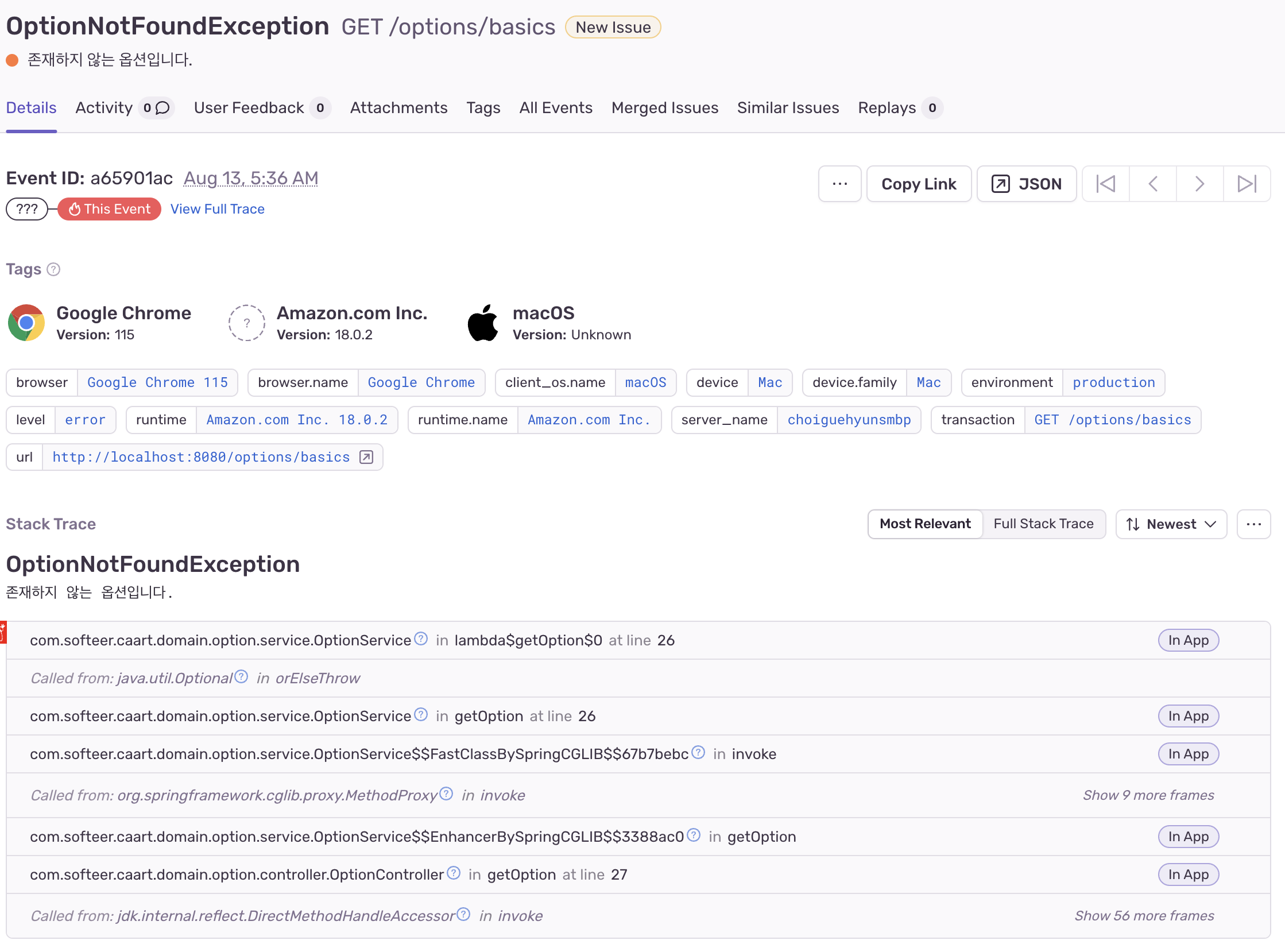Go to previous event chevron
Screen dimensions: 1285x952
coord(1152,184)
